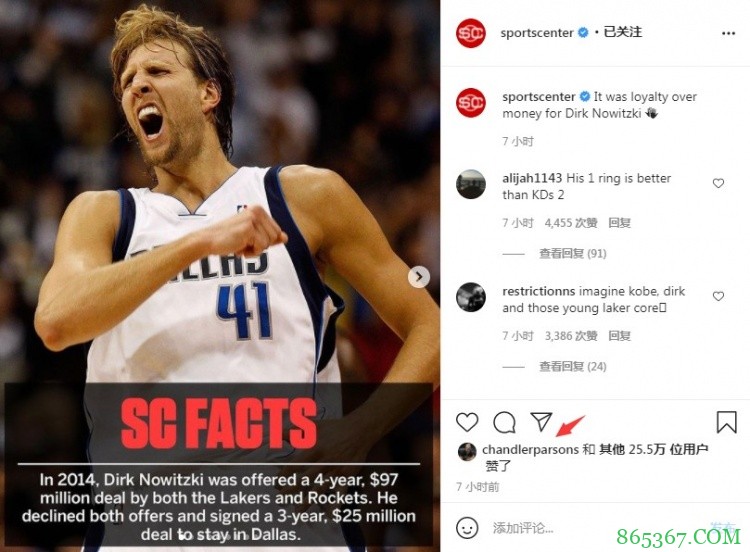The image size is (750, 552).
Task: Reply to restrictionns' comment
Action: coord(619,336)
